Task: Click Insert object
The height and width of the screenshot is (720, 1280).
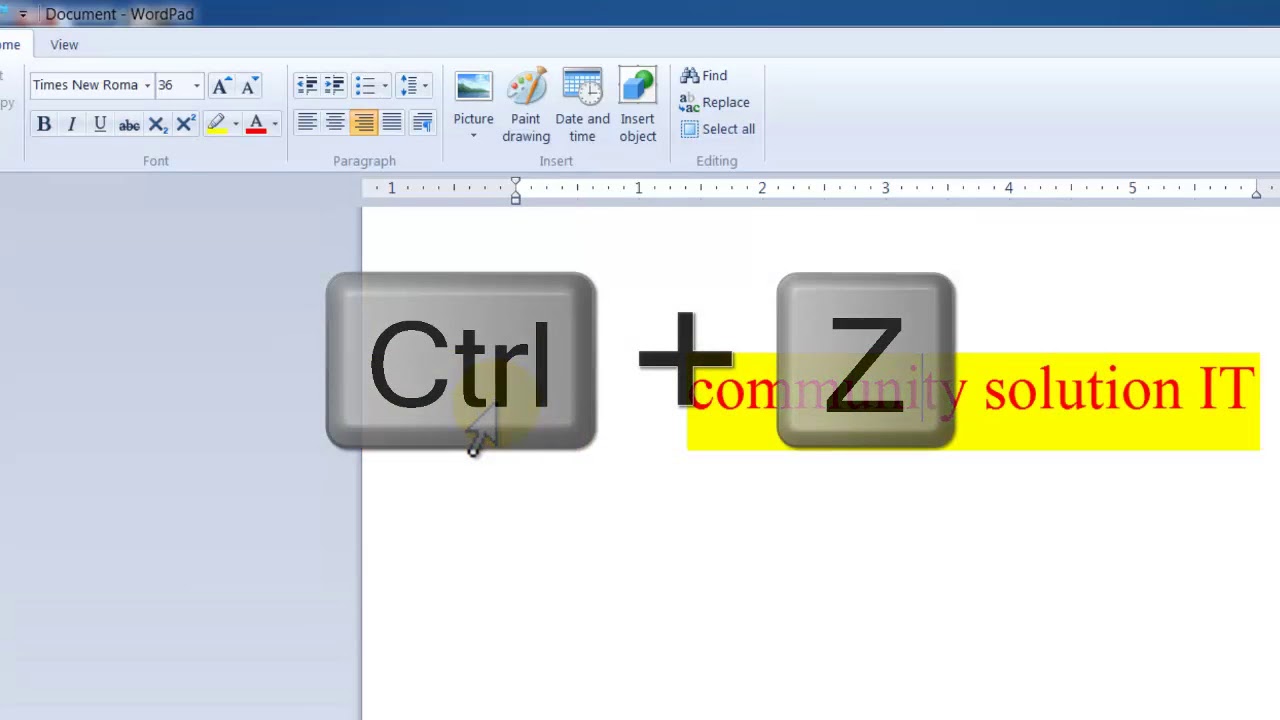Action: [x=637, y=106]
